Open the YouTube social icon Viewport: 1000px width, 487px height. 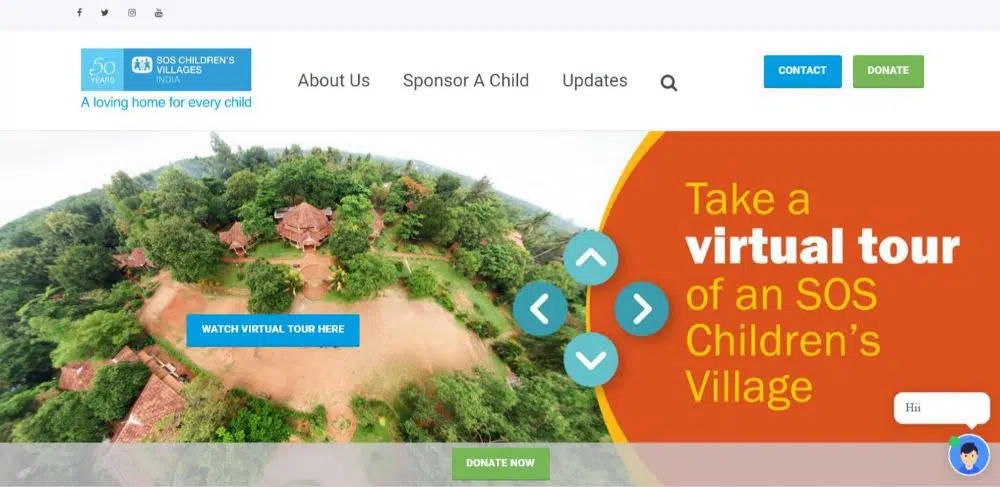[159, 13]
